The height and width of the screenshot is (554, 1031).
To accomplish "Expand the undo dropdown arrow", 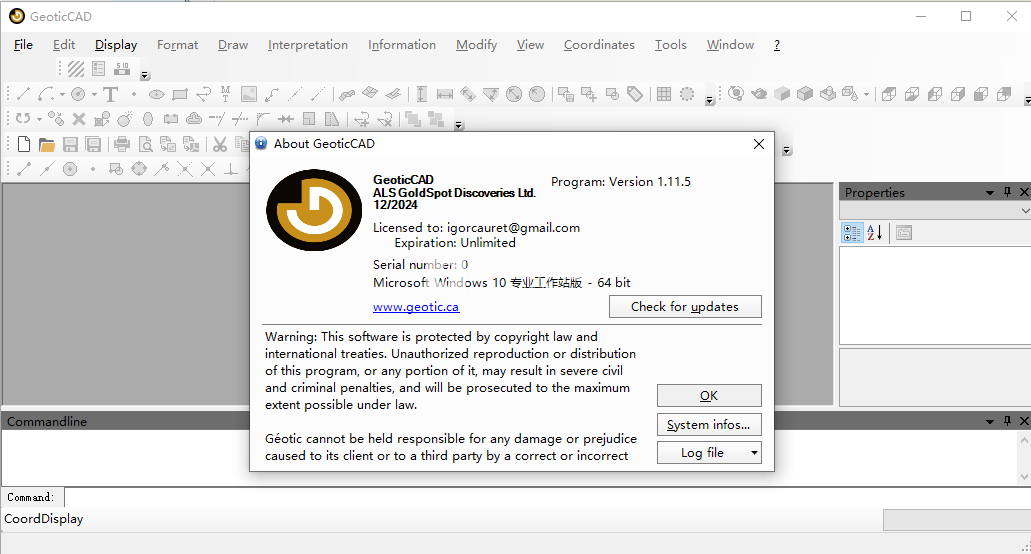I will [39, 119].
